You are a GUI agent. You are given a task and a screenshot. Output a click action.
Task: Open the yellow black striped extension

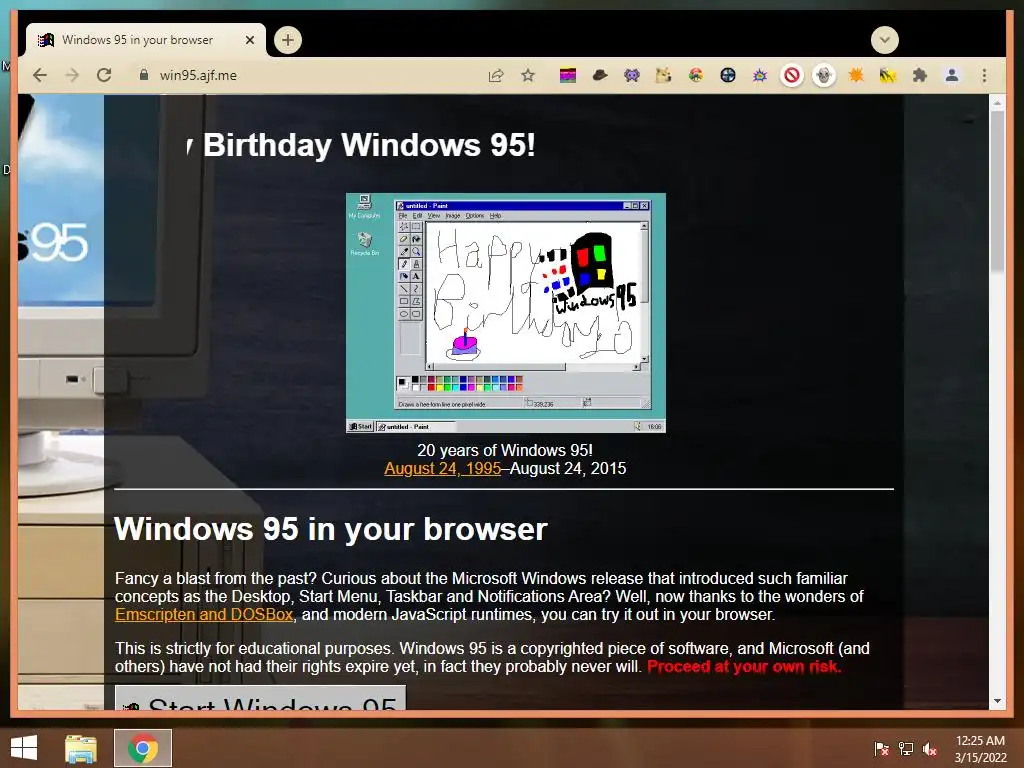[888, 76]
